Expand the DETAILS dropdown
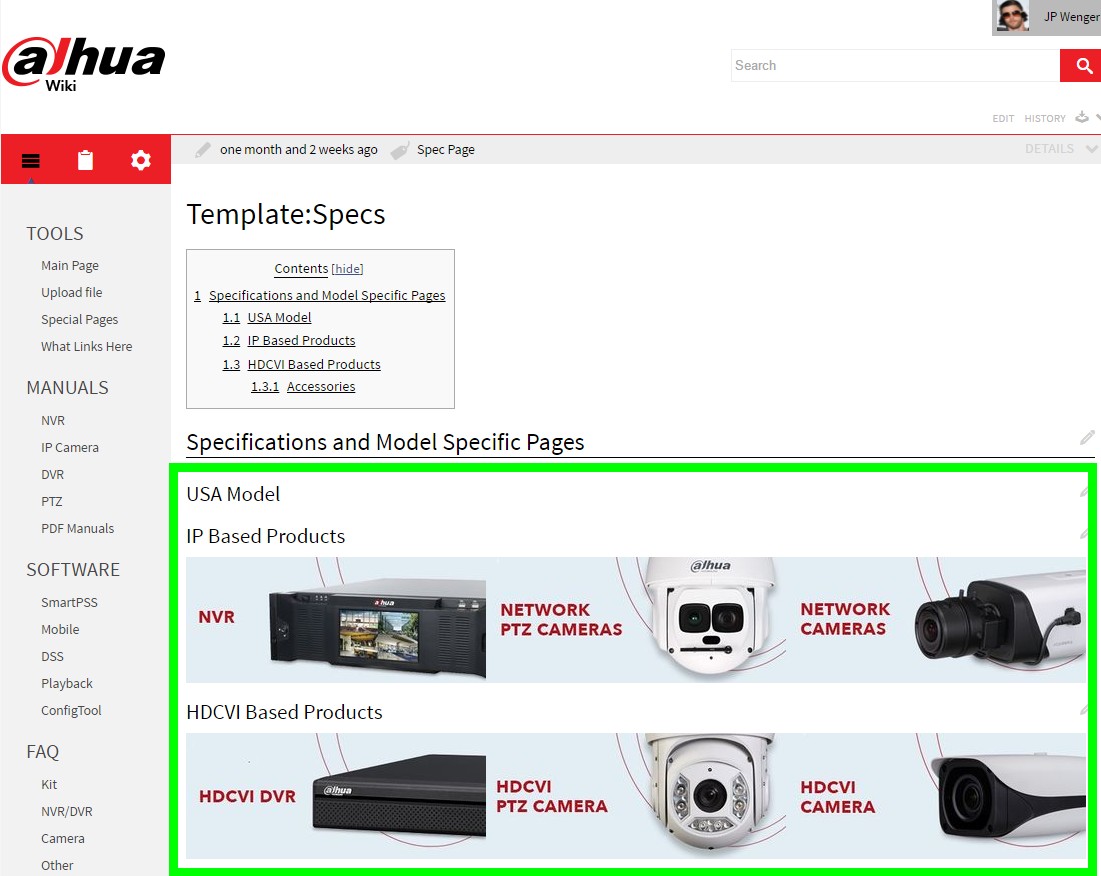Viewport: 1101px width, 876px height. 1060,149
